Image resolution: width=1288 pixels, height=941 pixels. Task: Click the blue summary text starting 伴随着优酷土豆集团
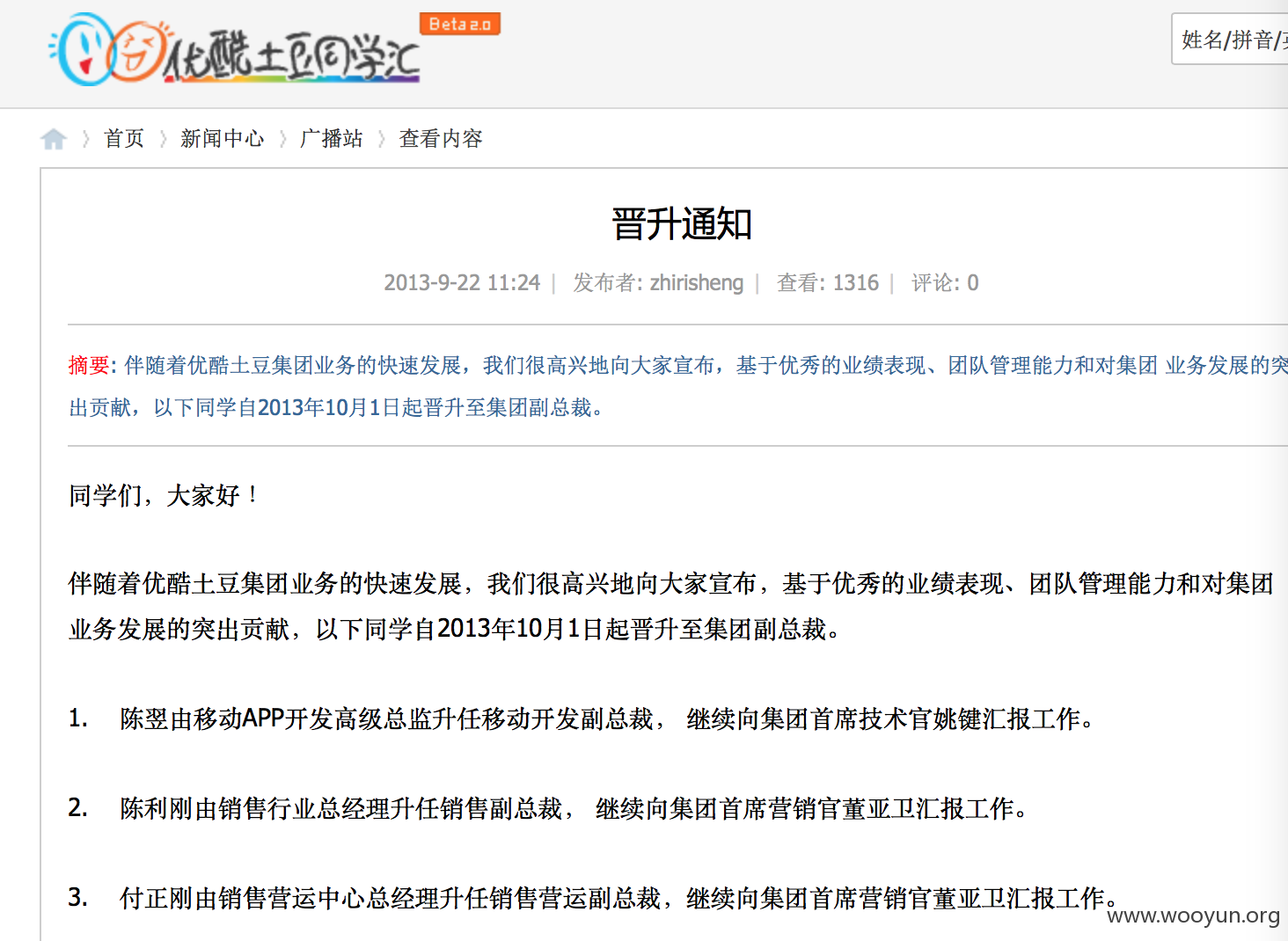(x=678, y=387)
